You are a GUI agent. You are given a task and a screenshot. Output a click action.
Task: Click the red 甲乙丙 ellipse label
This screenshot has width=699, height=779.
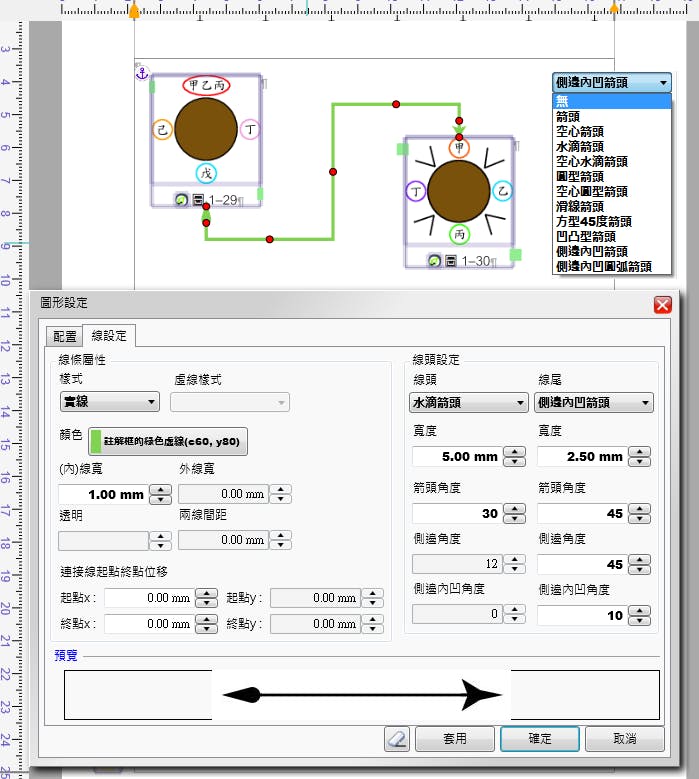tap(206, 86)
